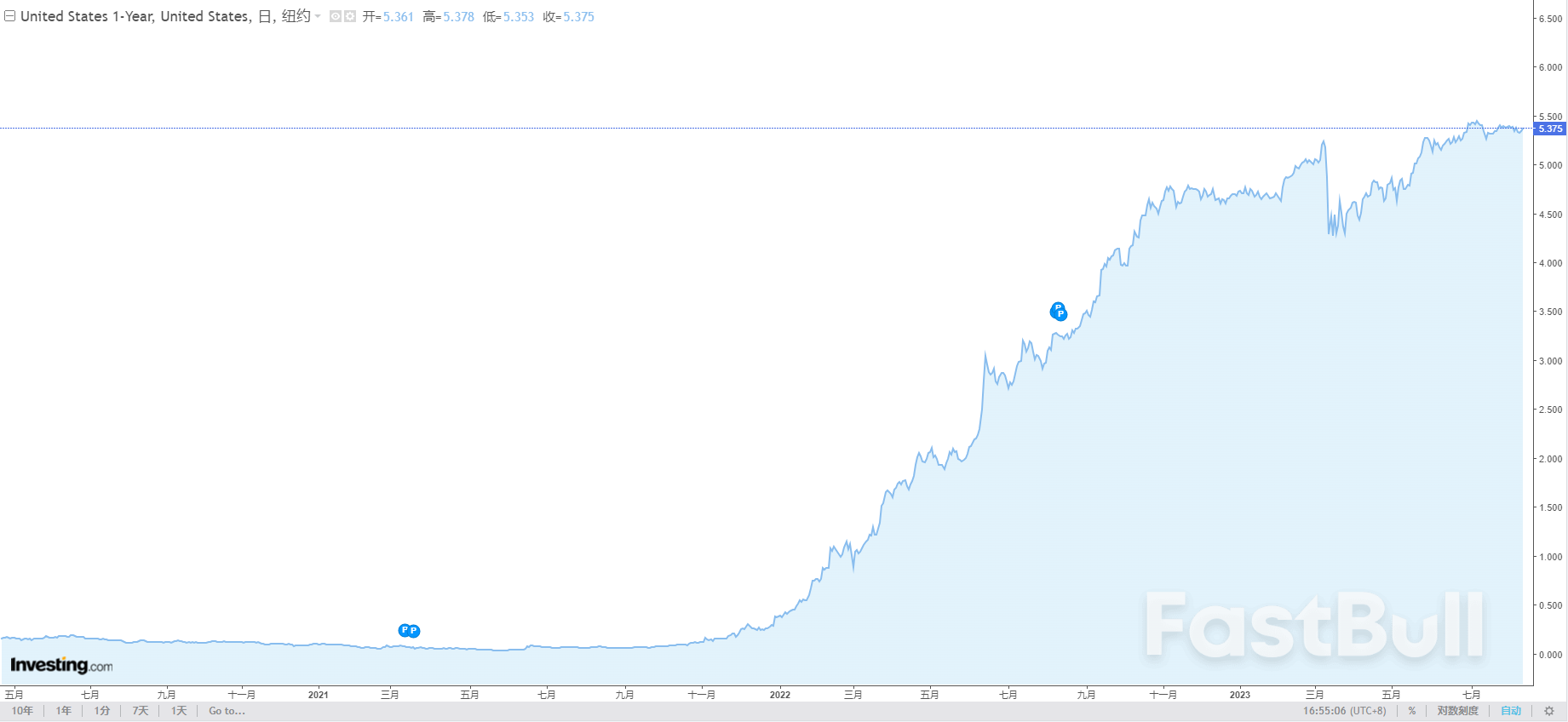
Task: Click the FastBull watermark logo
Action: [x=1315, y=627]
